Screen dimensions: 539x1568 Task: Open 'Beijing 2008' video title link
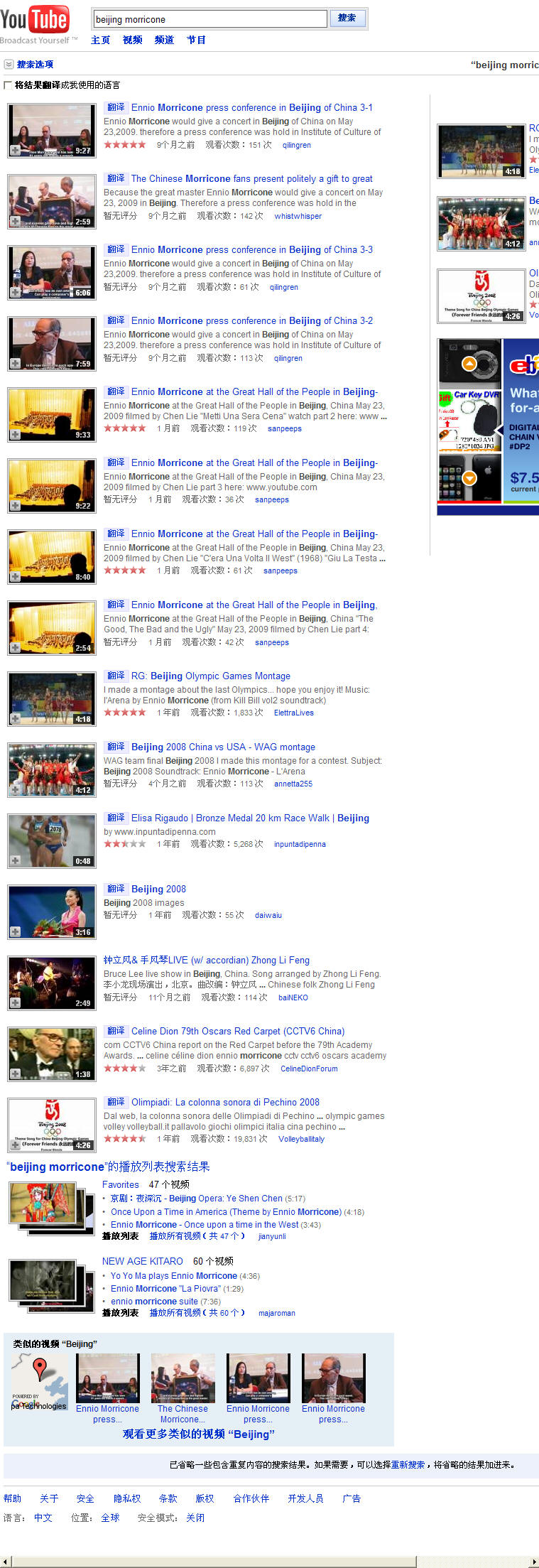click(x=158, y=889)
